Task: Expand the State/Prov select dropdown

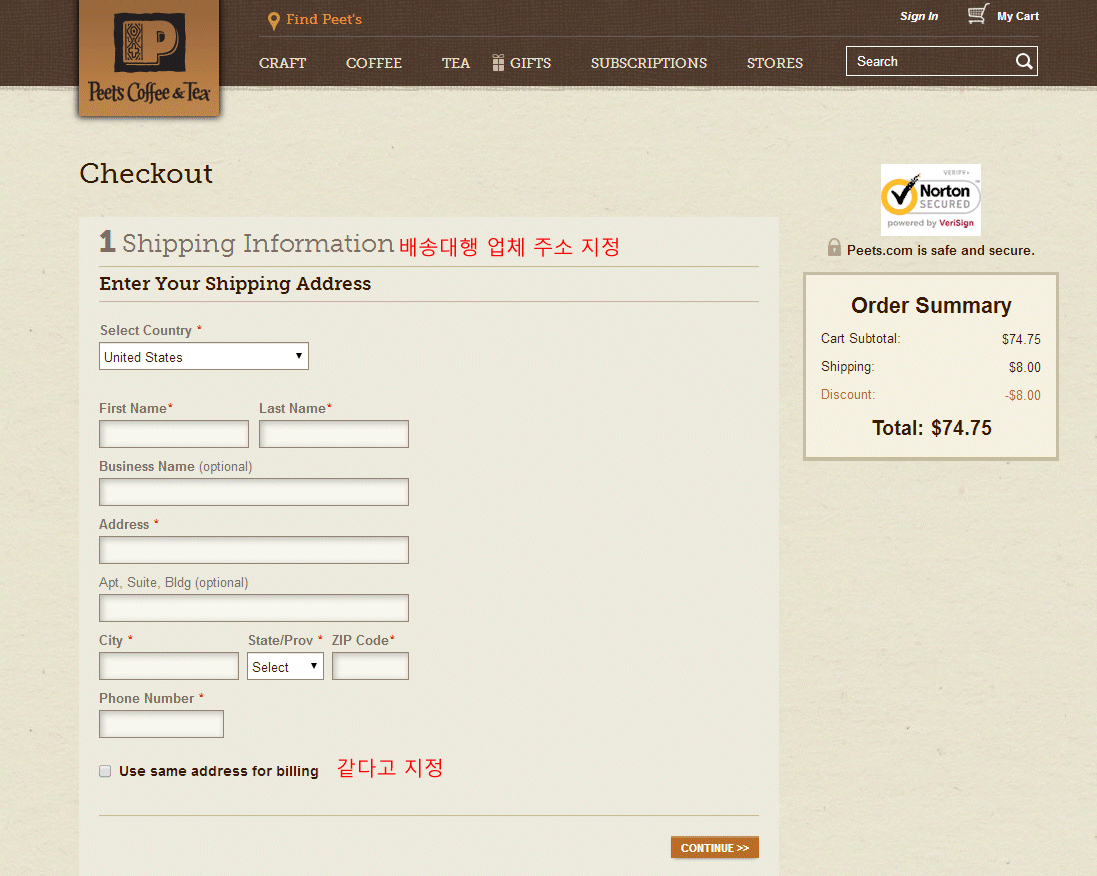Action: 285,667
